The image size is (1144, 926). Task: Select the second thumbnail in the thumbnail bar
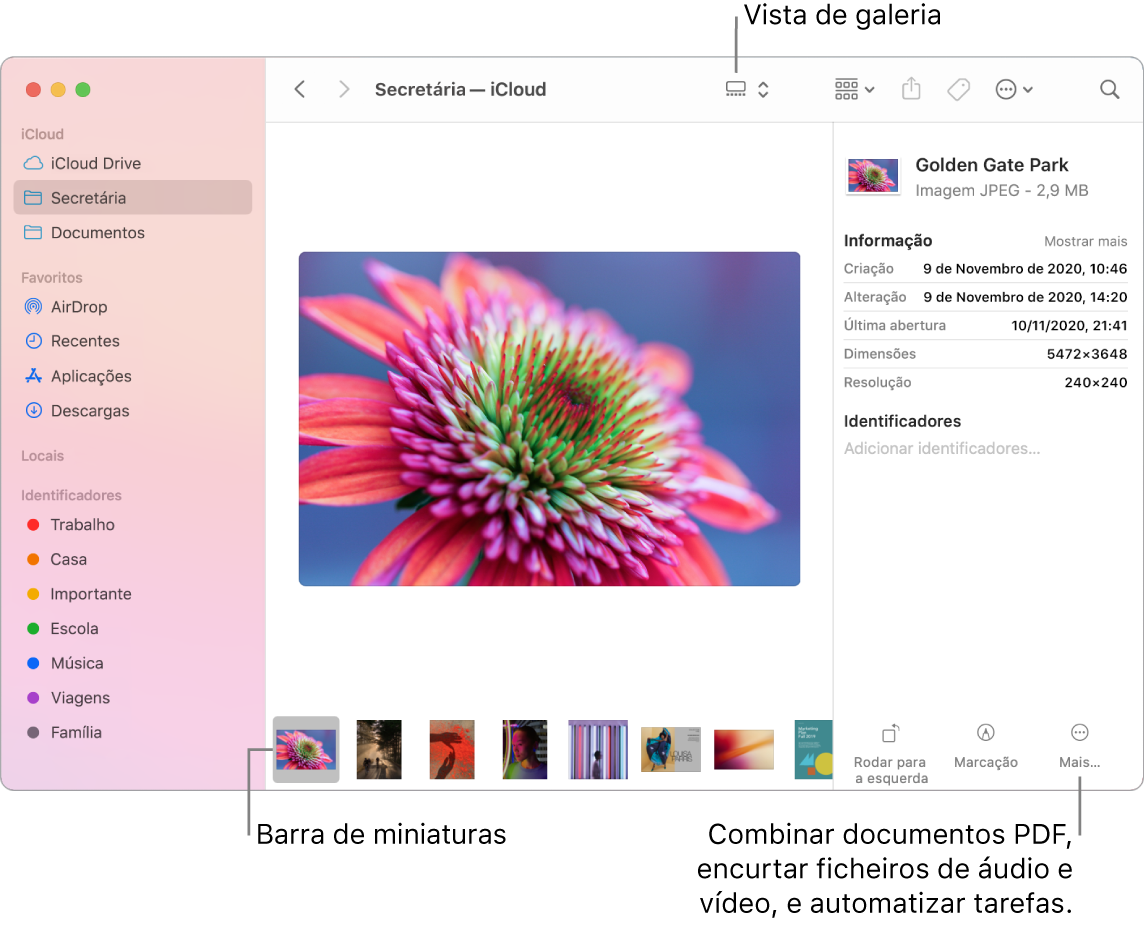[x=378, y=749]
